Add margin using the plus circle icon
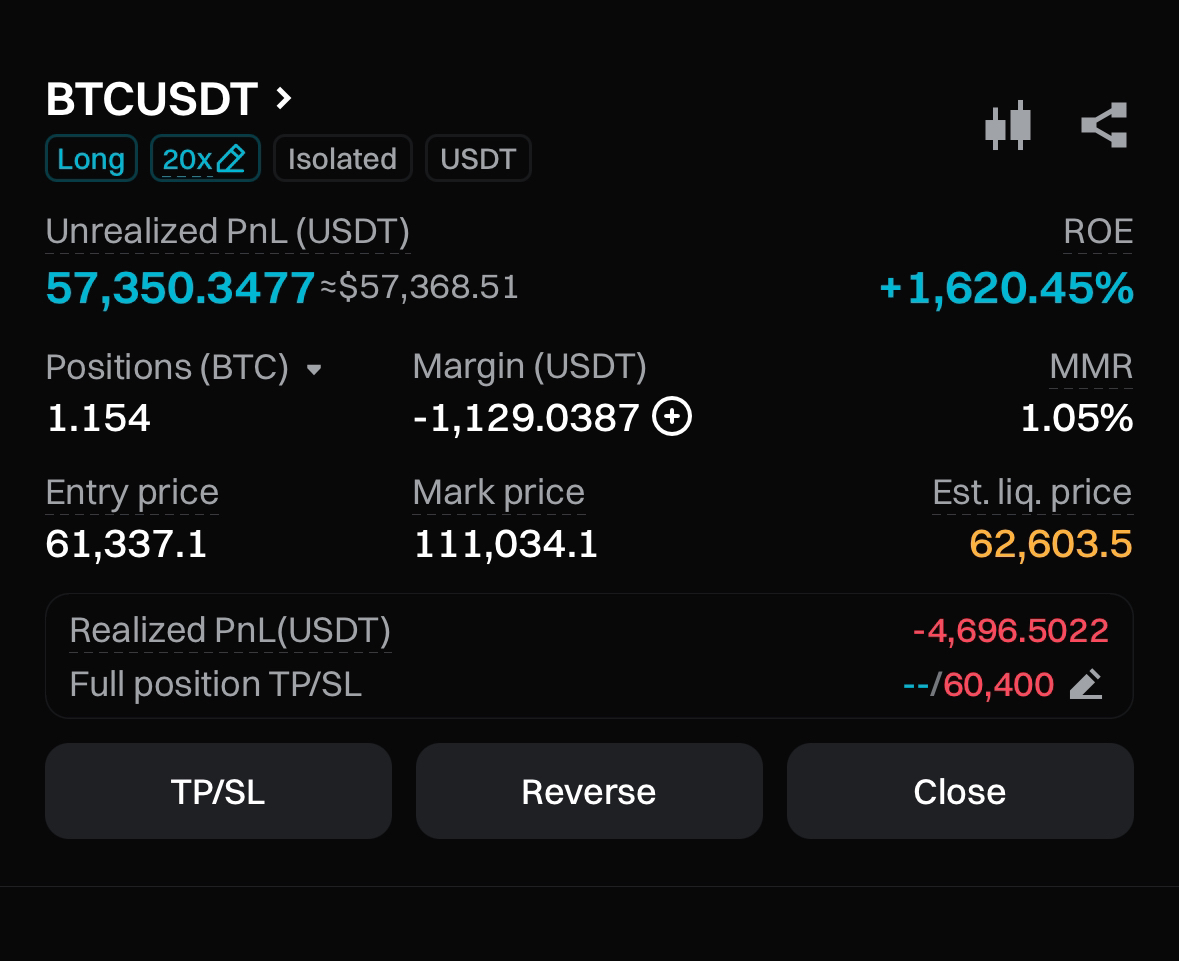The width and height of the screenshot is (1179, 961). point(671,417)
